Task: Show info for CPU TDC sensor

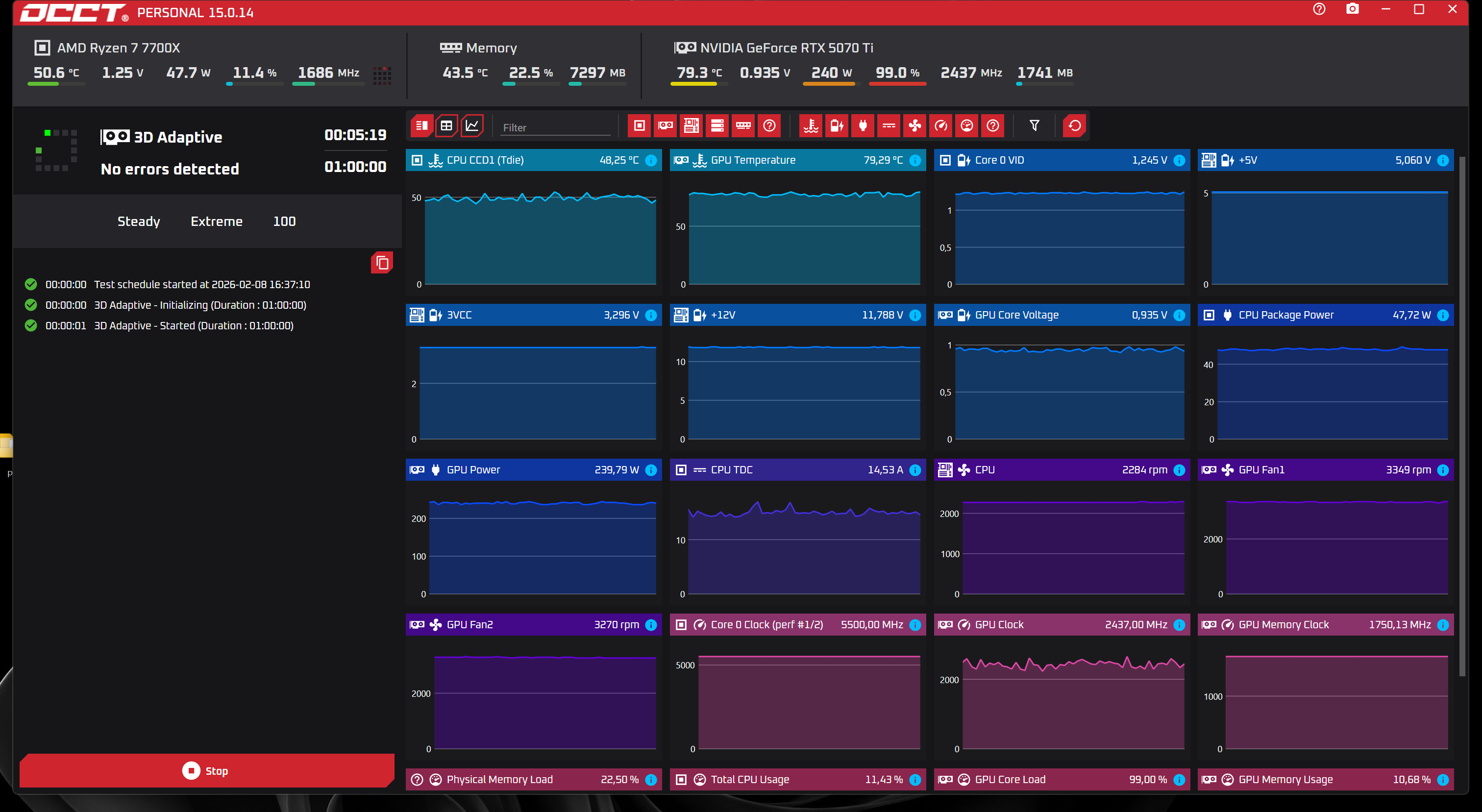Action: point(915,470)
